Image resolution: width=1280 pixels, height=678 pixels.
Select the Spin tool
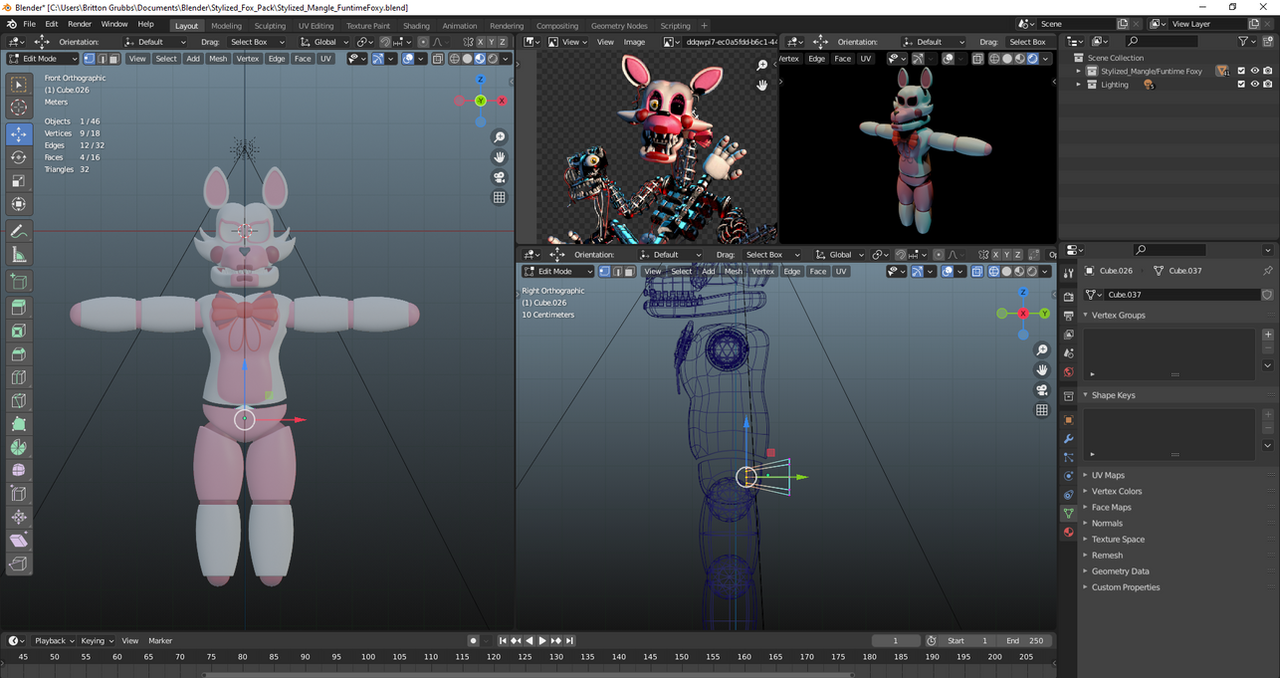click(19, 447)
